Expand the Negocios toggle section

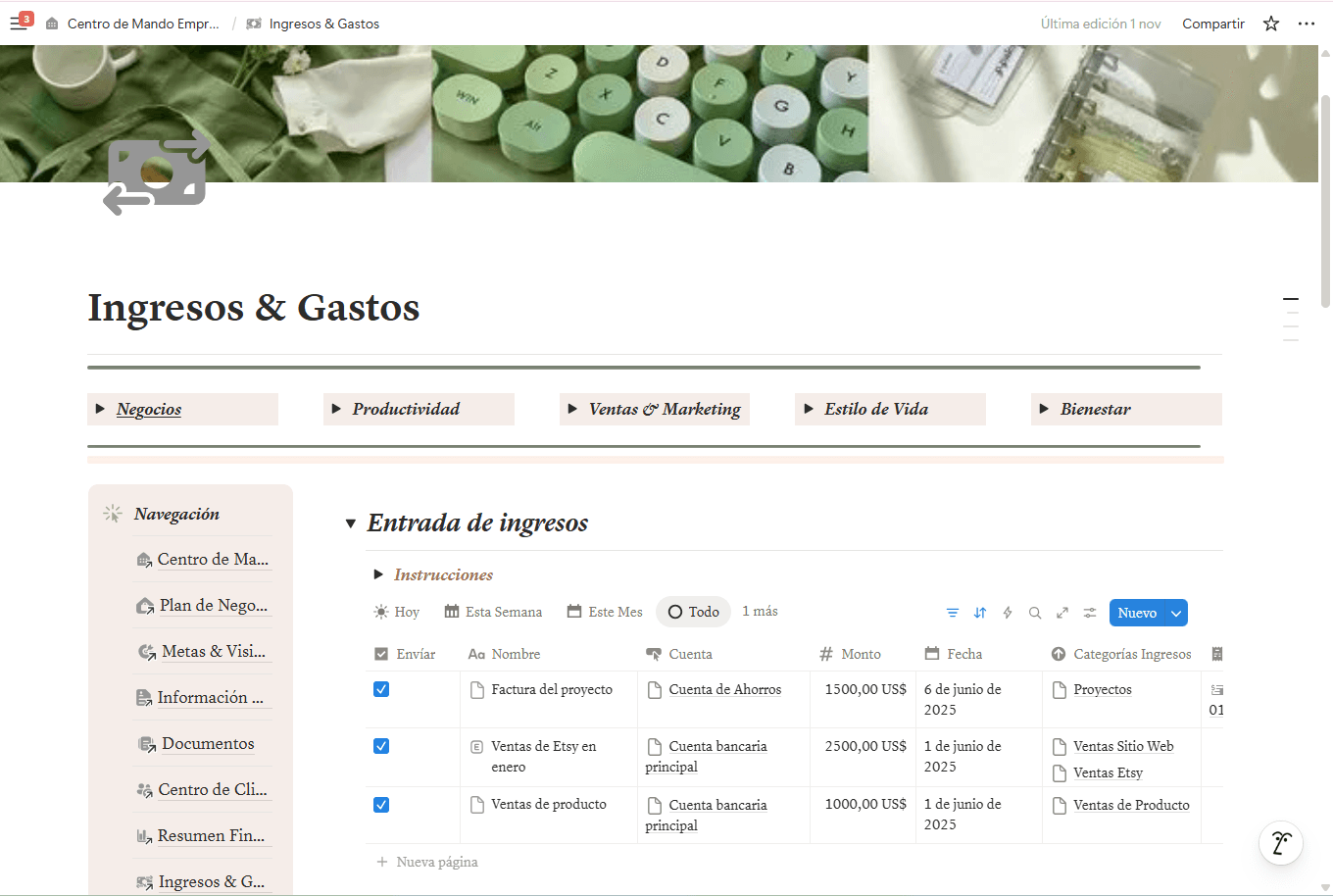coord(100,409)
